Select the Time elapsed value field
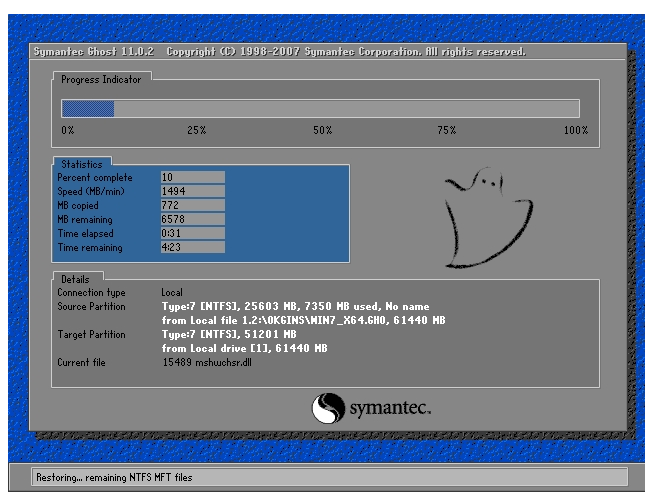Viewport: 663px width, 497px height. point(192,233)
